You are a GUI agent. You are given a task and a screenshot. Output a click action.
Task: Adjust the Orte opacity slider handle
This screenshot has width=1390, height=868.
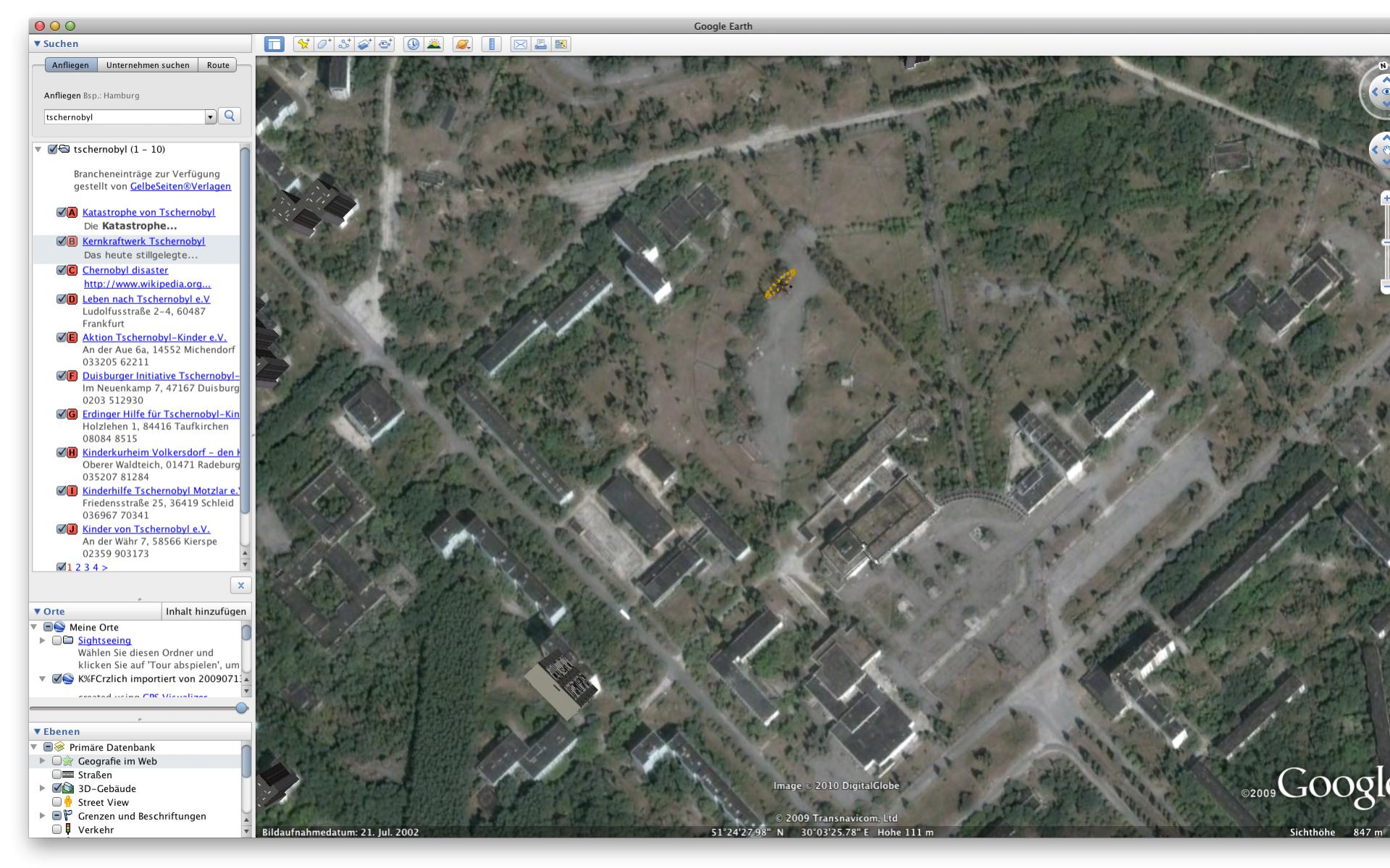pos(242,708)
